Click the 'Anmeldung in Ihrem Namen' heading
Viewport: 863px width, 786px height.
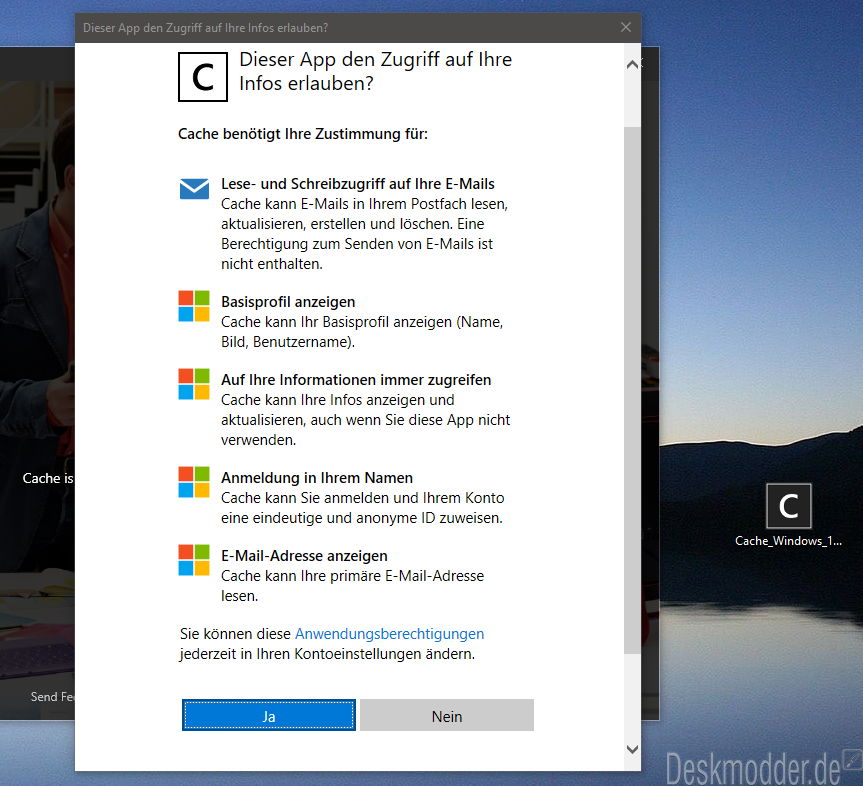coord(317,478)
